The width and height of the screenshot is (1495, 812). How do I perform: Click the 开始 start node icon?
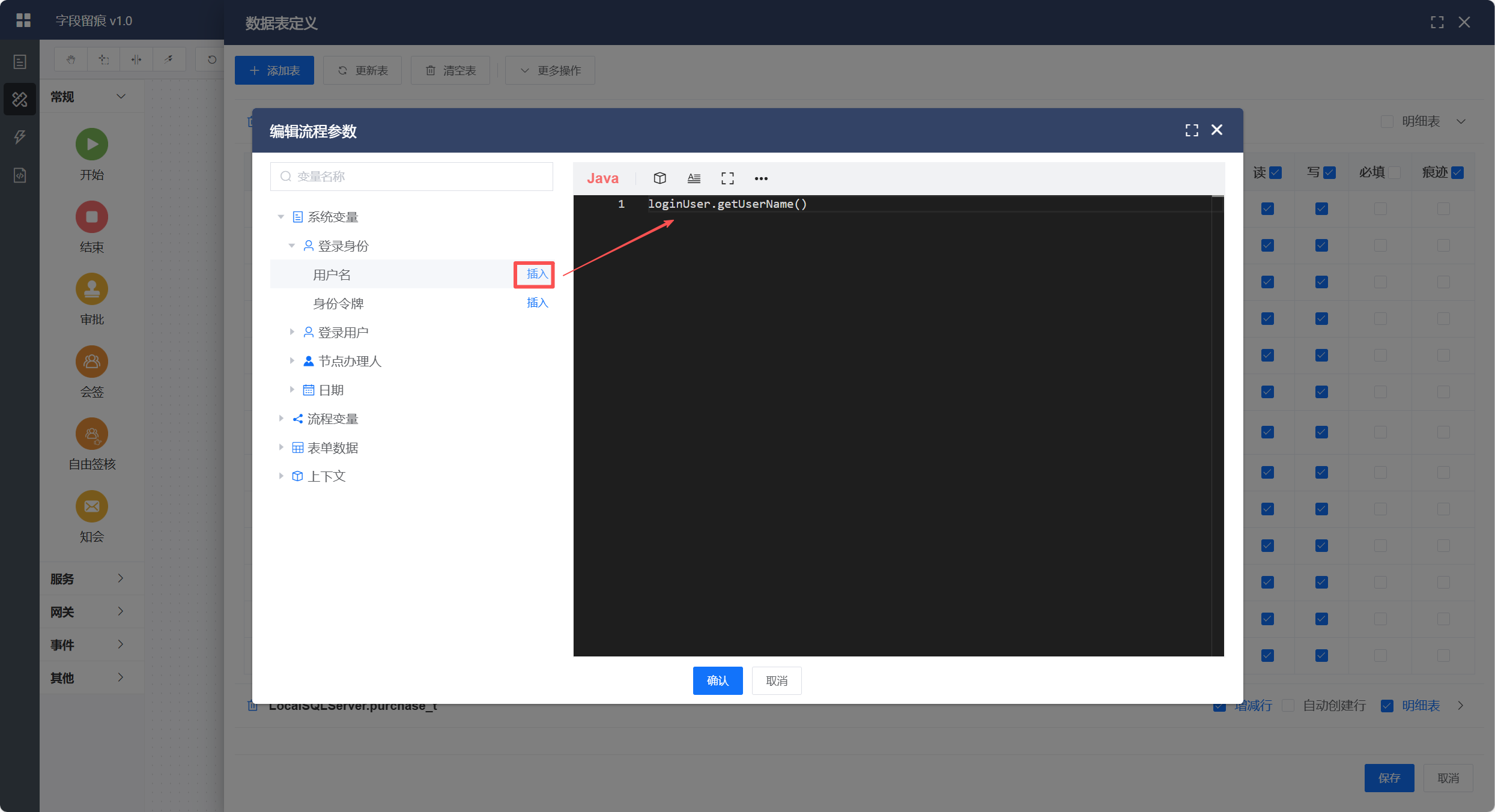(x=92, y=144)
